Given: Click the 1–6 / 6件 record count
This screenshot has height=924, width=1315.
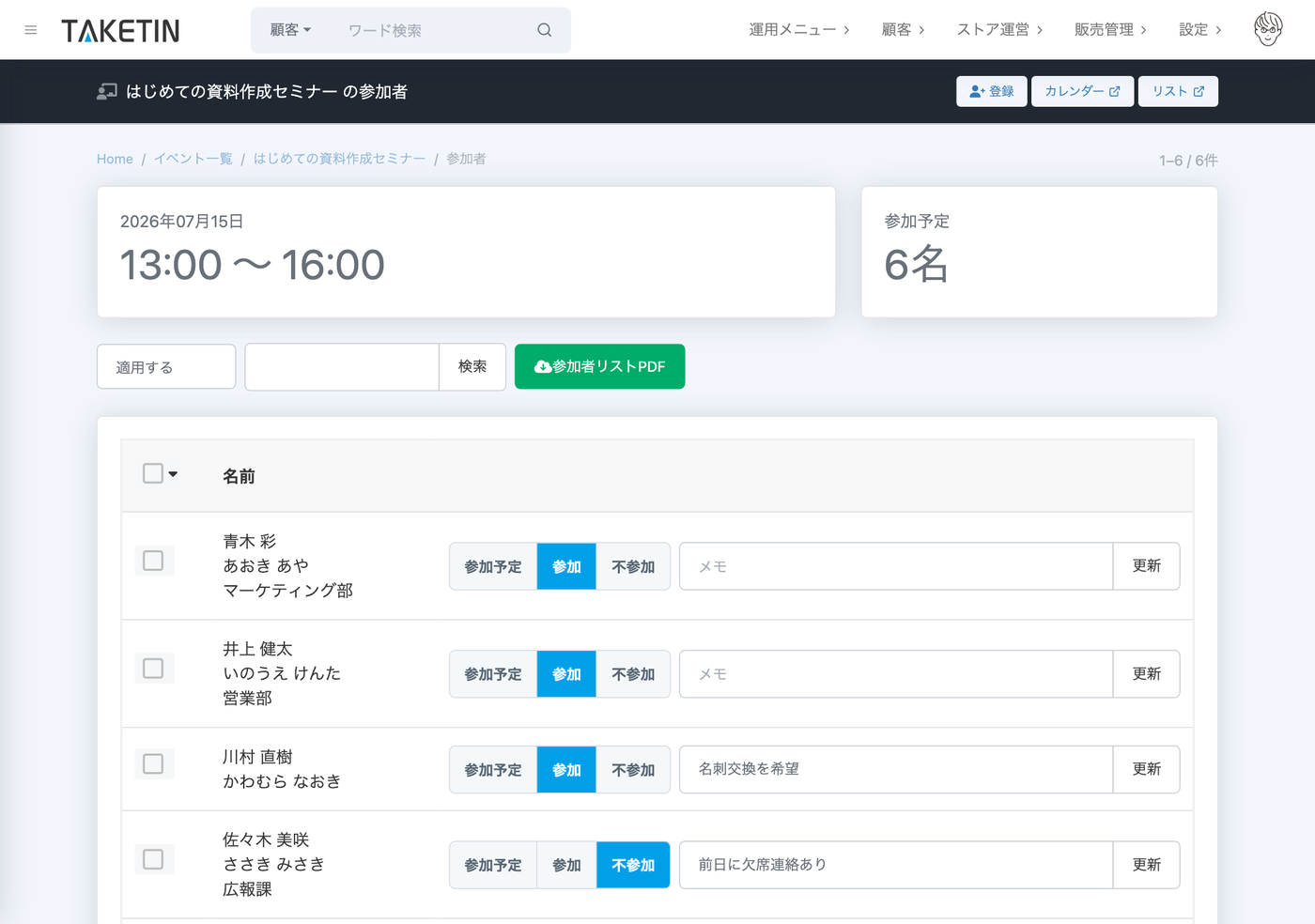Looking at the screenshot, I should [1188, 161].
